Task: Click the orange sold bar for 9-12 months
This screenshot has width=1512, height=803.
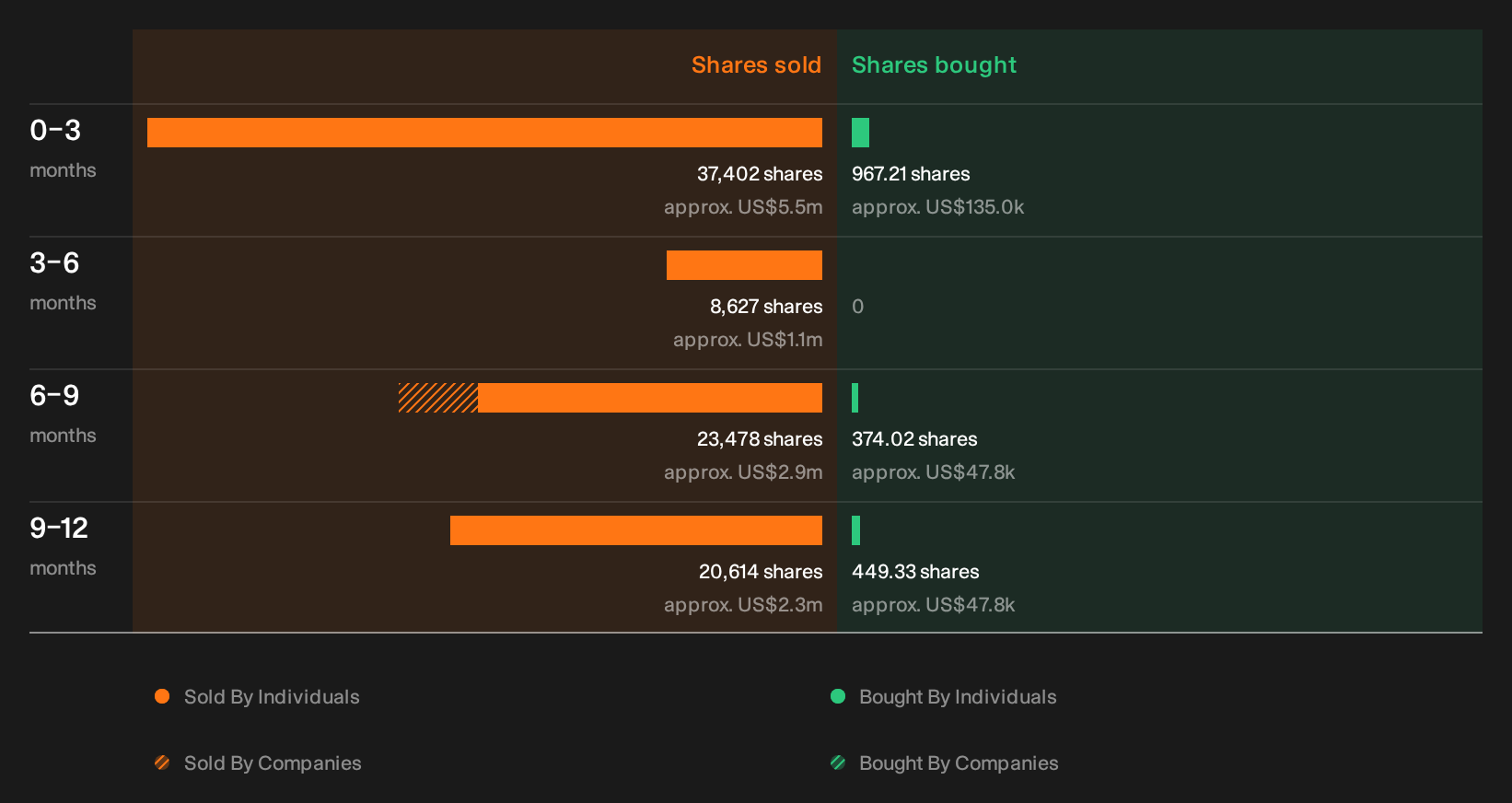Action: (636, 530)
